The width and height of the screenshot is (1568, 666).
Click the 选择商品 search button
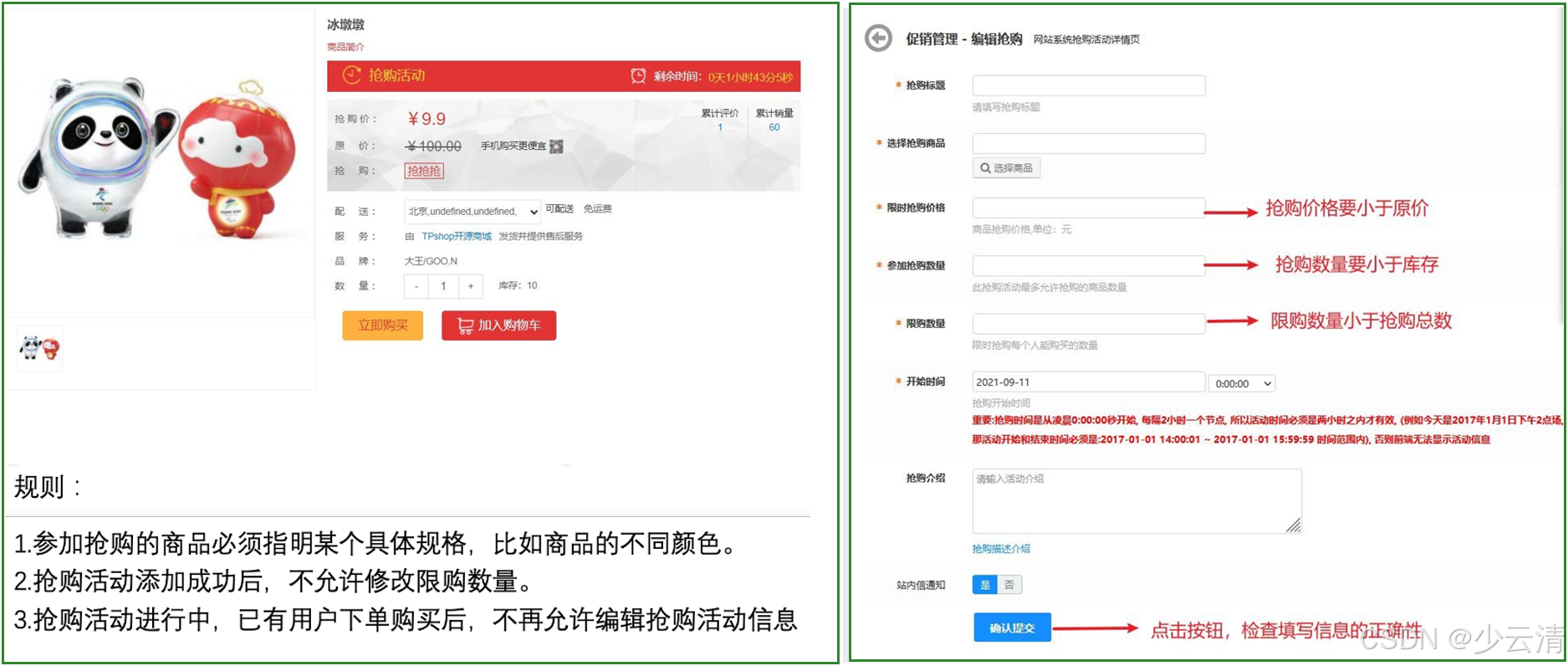click(x=1006, y=168)
